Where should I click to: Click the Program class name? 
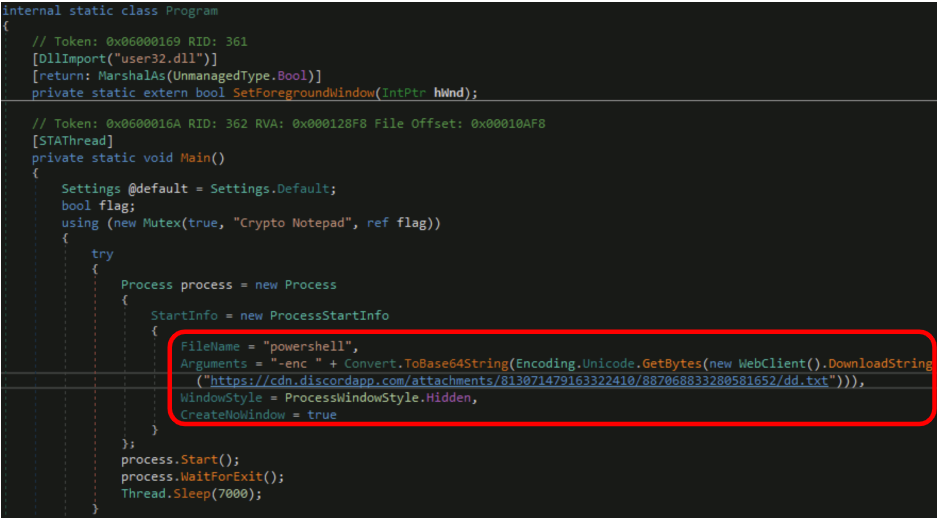point(192,11)
